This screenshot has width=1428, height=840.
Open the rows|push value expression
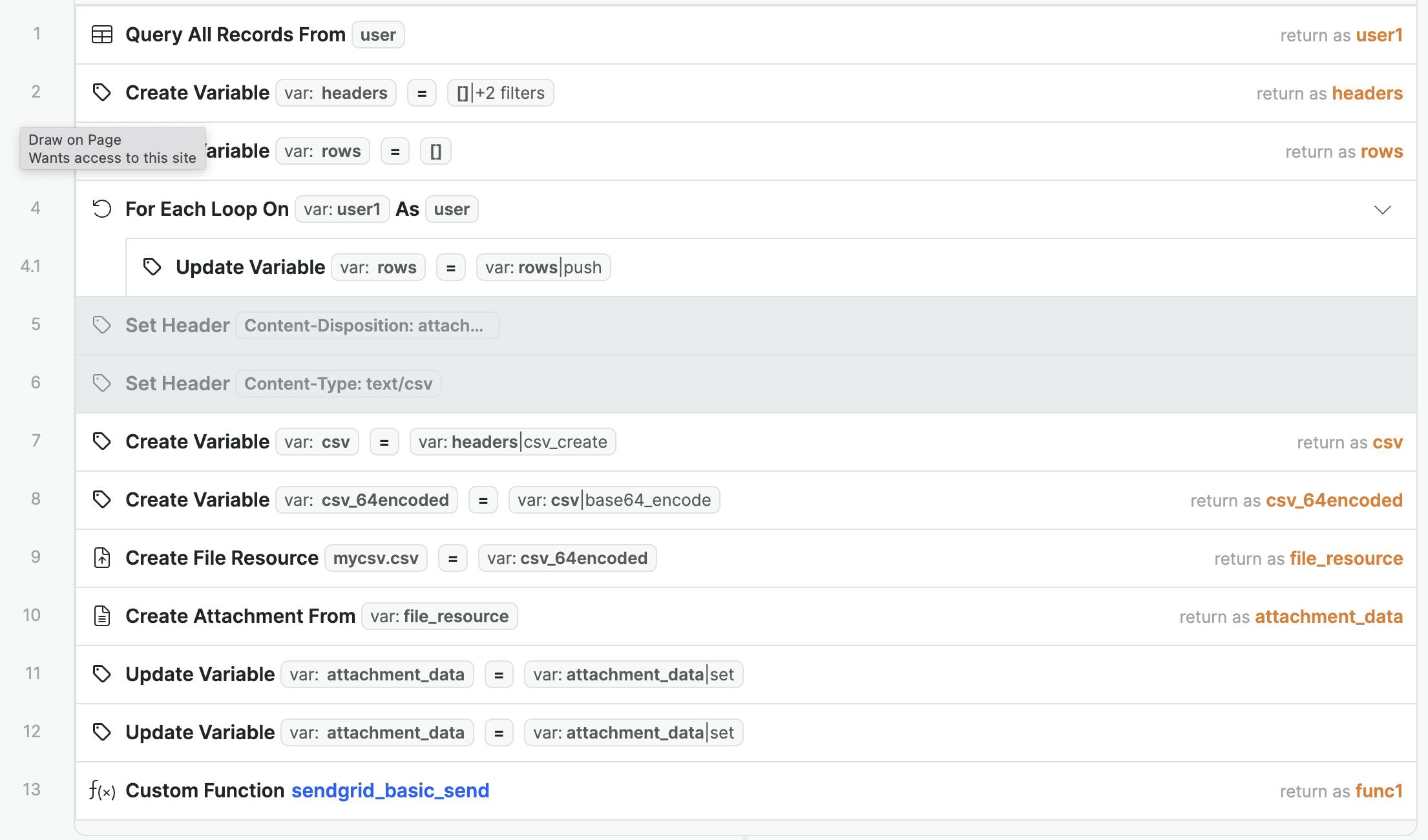click(543, 268)
